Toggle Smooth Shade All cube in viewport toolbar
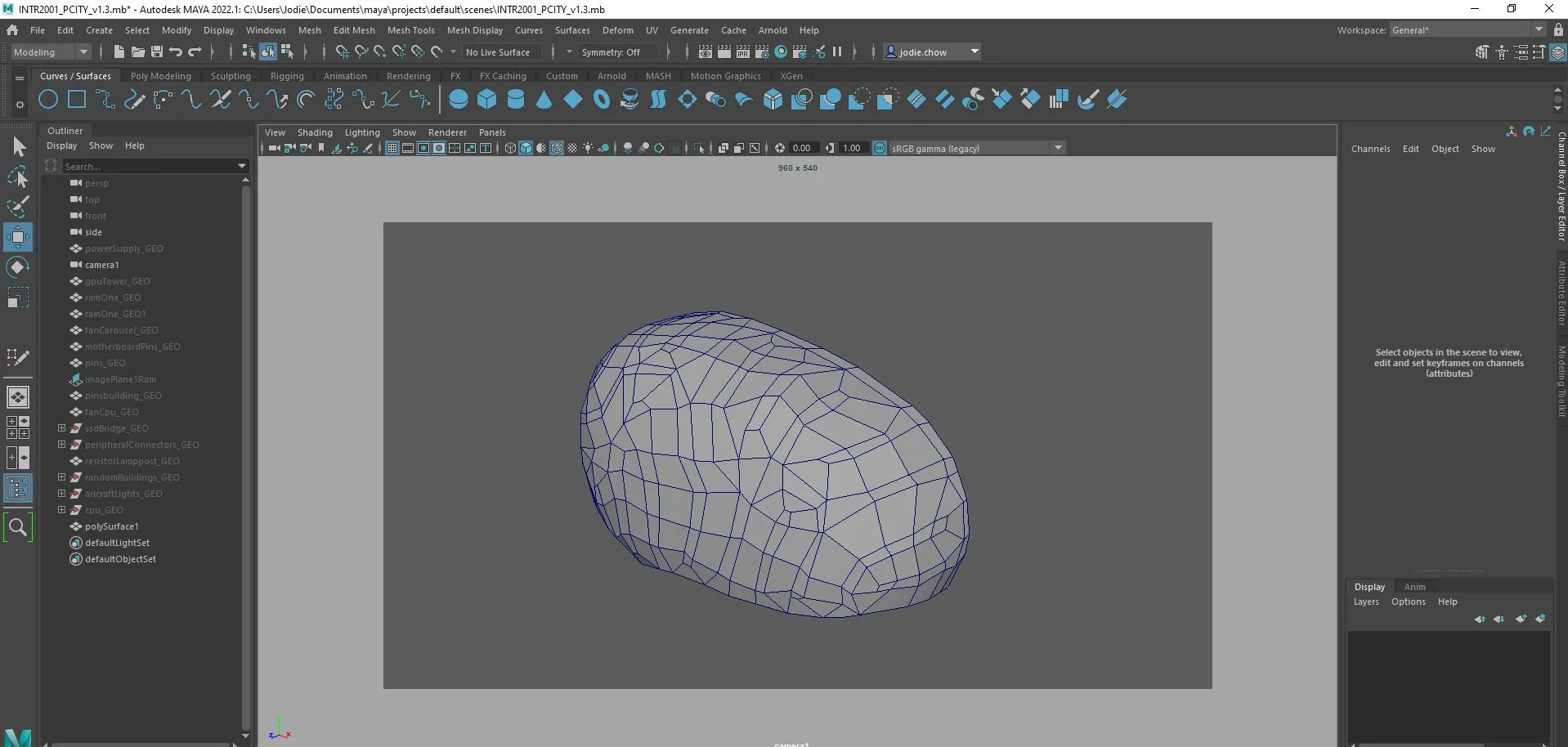This screenshot has width=1568, height=747. [526, 148]
